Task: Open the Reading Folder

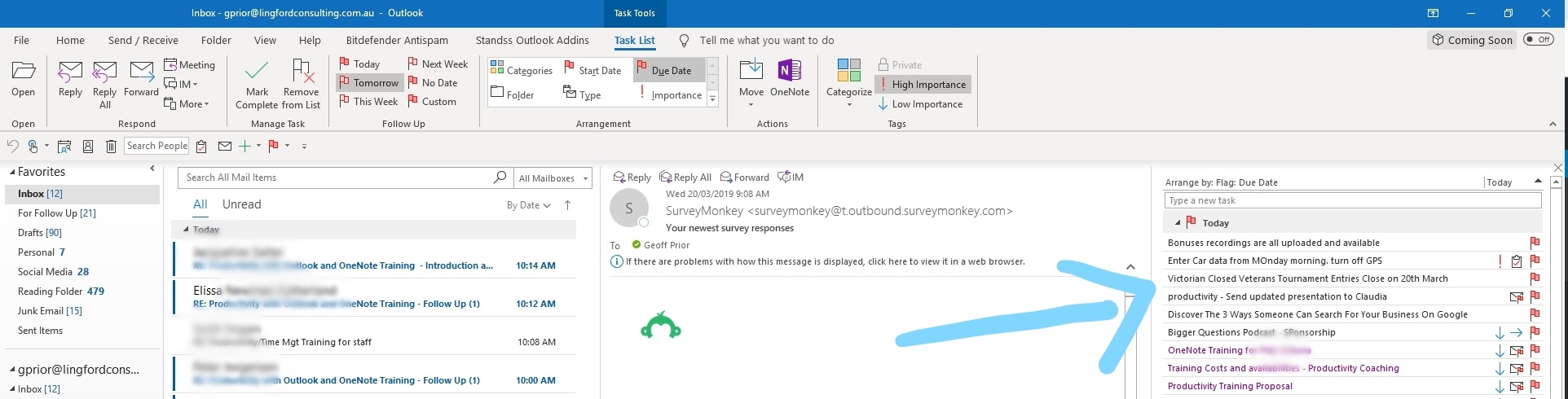Action: pyautogui.click(x=61, y=292)
